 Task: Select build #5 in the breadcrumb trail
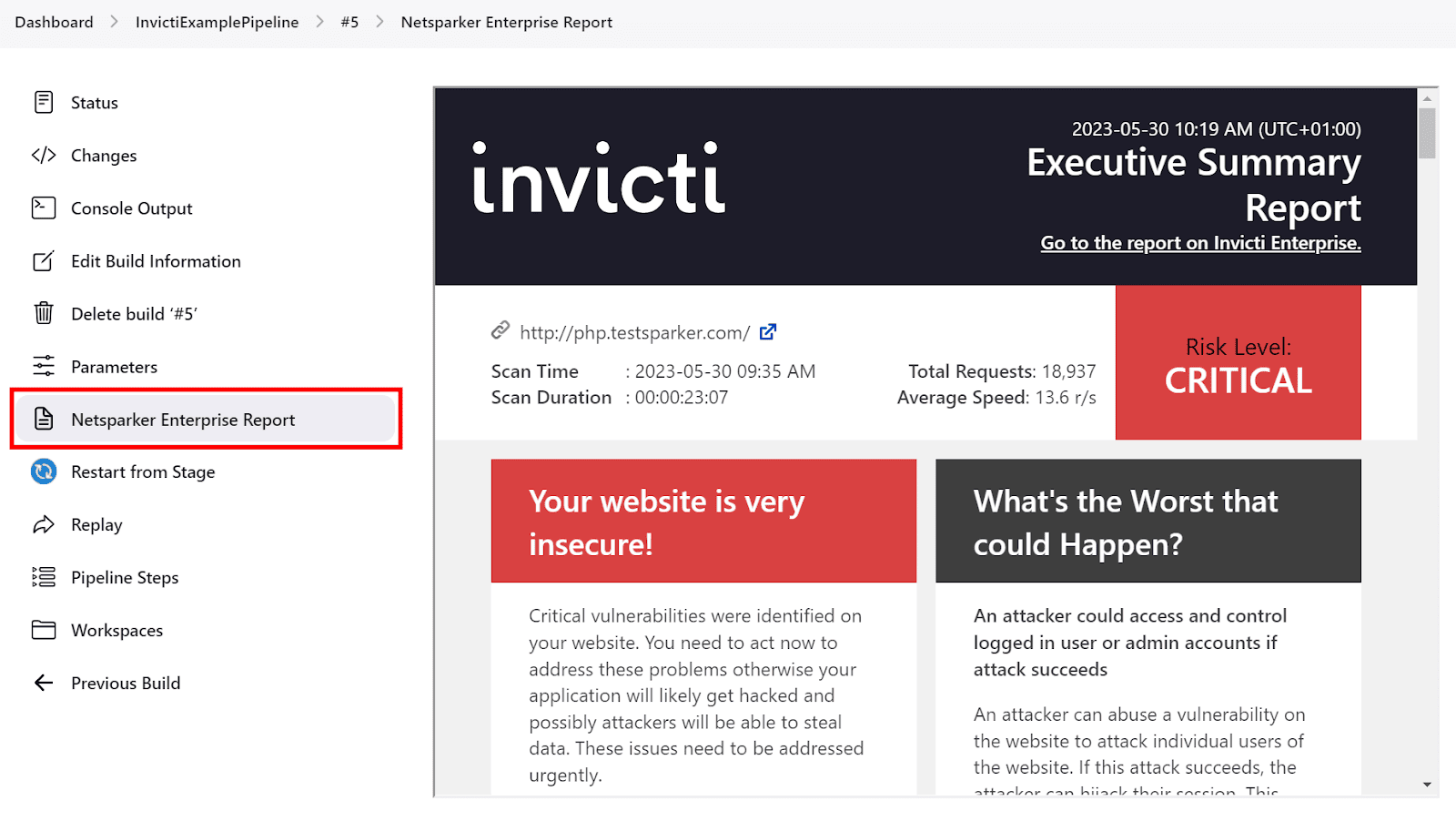click(349, 22)
